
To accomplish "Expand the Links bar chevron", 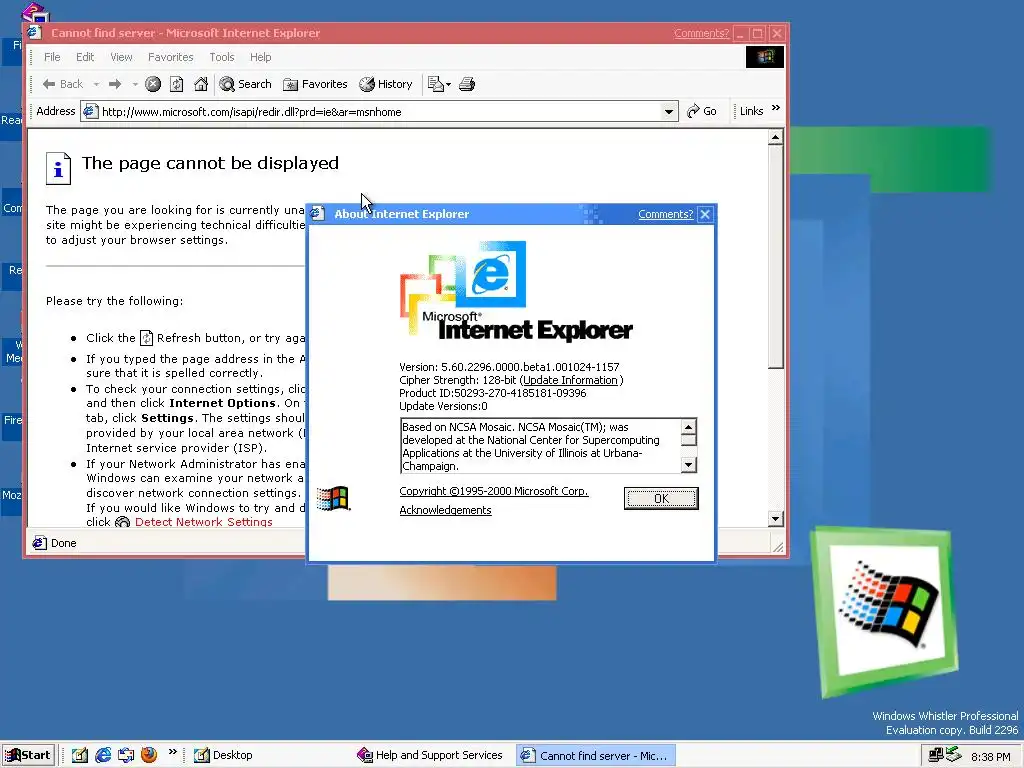I will pos(776,108).
